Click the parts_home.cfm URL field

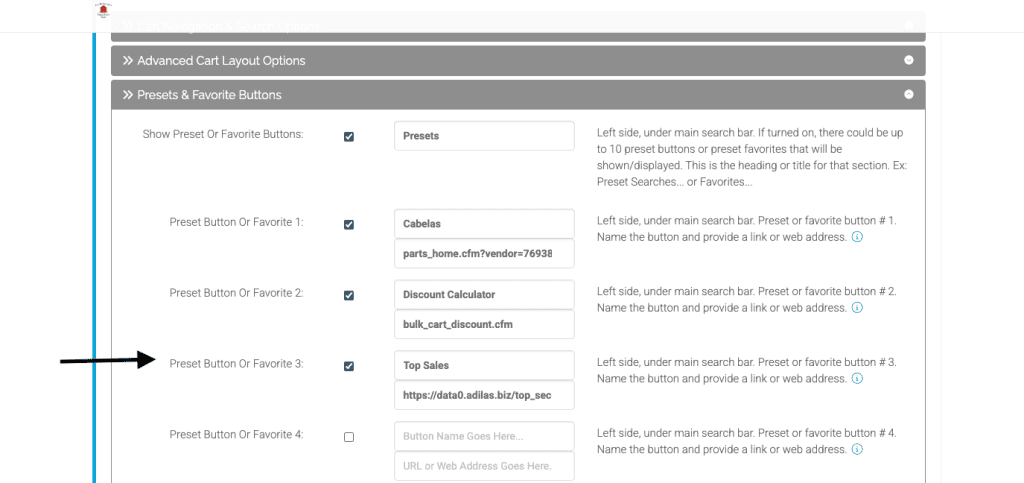tap(484, 254)
